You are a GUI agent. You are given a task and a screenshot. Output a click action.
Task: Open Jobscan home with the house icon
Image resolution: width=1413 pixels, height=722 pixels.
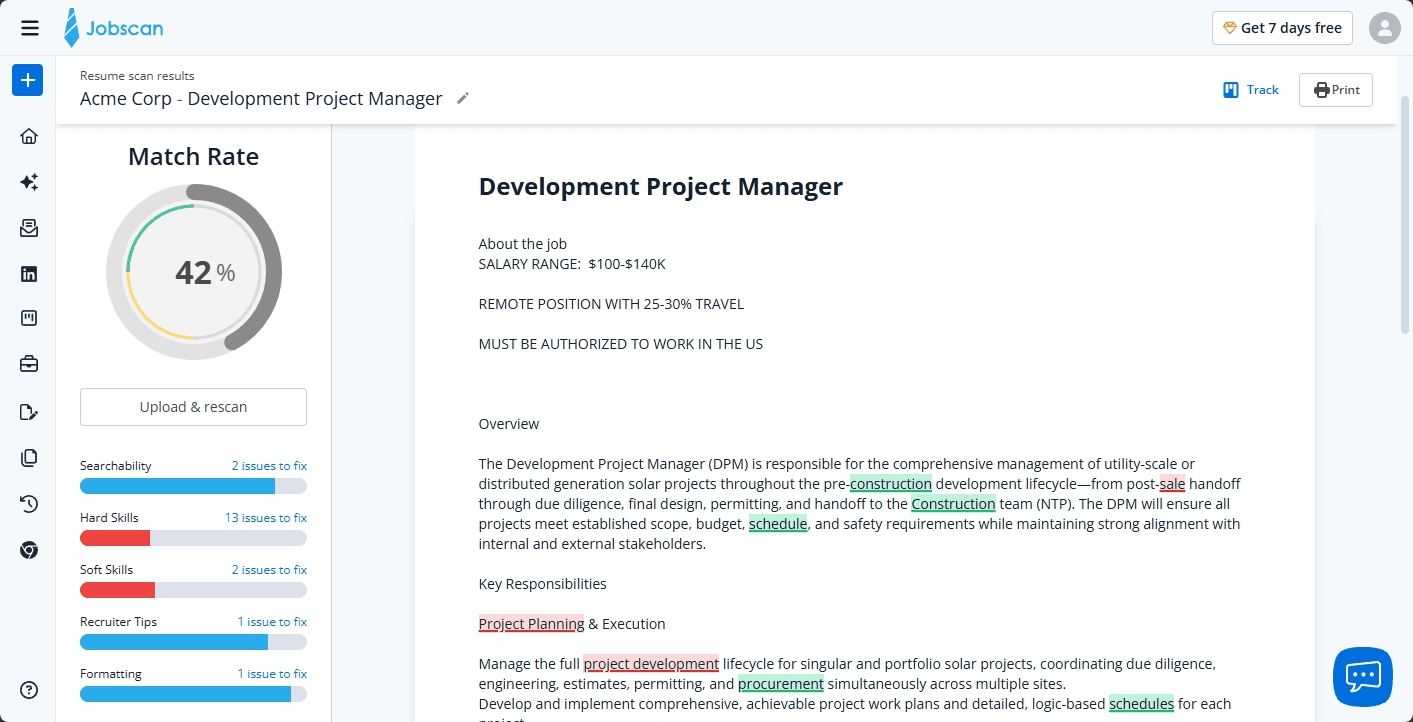pyautogui.click(x=28, y=136)
